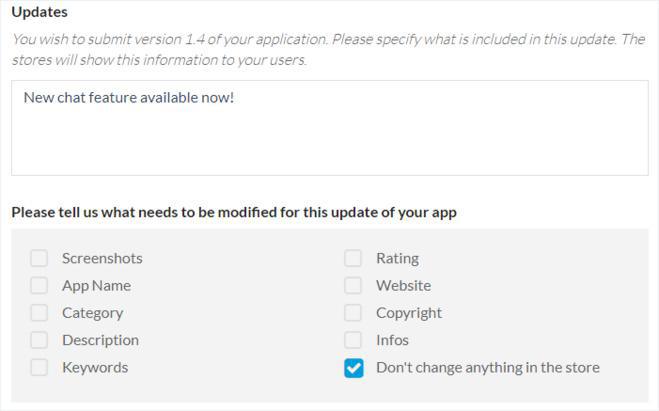The width and height of the screenshot is (659, 411).
Task: Click the "Website" label text
Action: 403,285
